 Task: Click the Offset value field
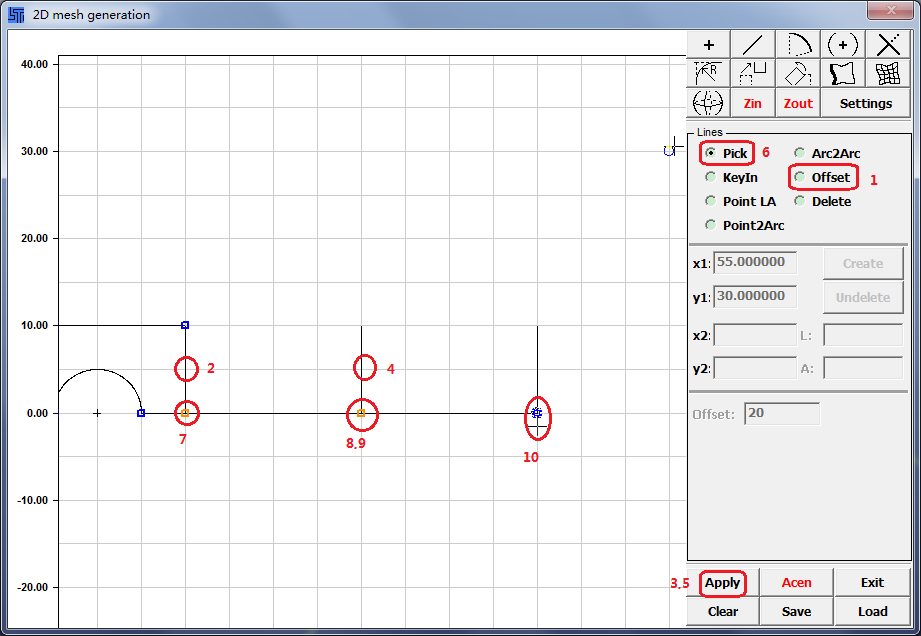782,413
